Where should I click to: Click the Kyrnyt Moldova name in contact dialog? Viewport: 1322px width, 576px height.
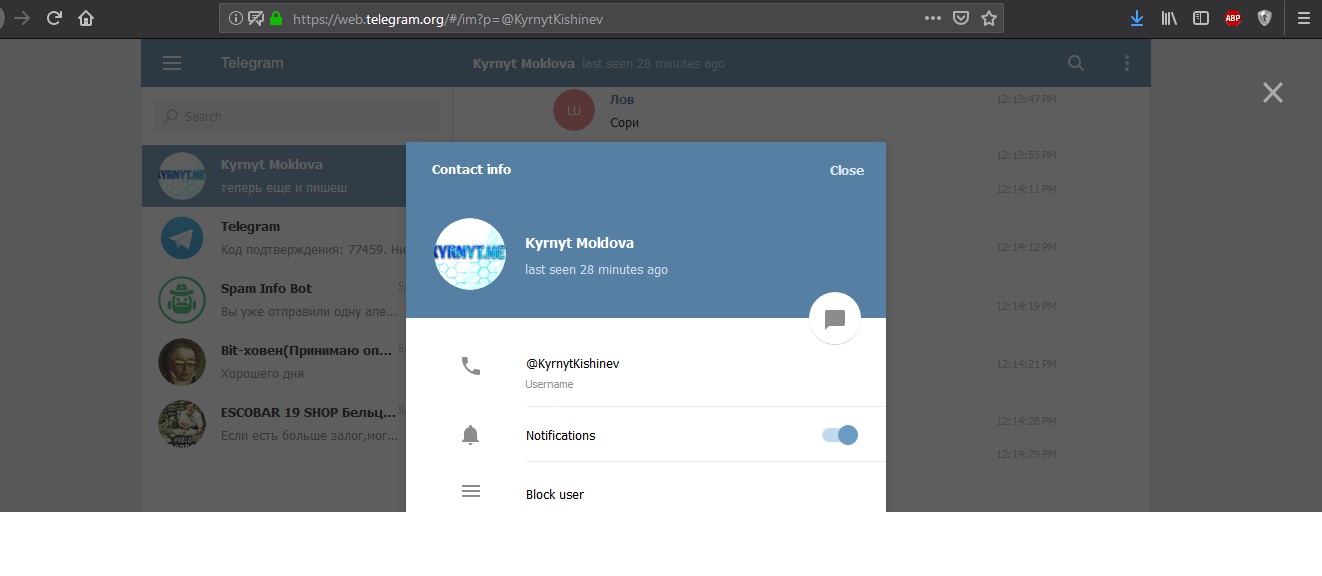580,243
